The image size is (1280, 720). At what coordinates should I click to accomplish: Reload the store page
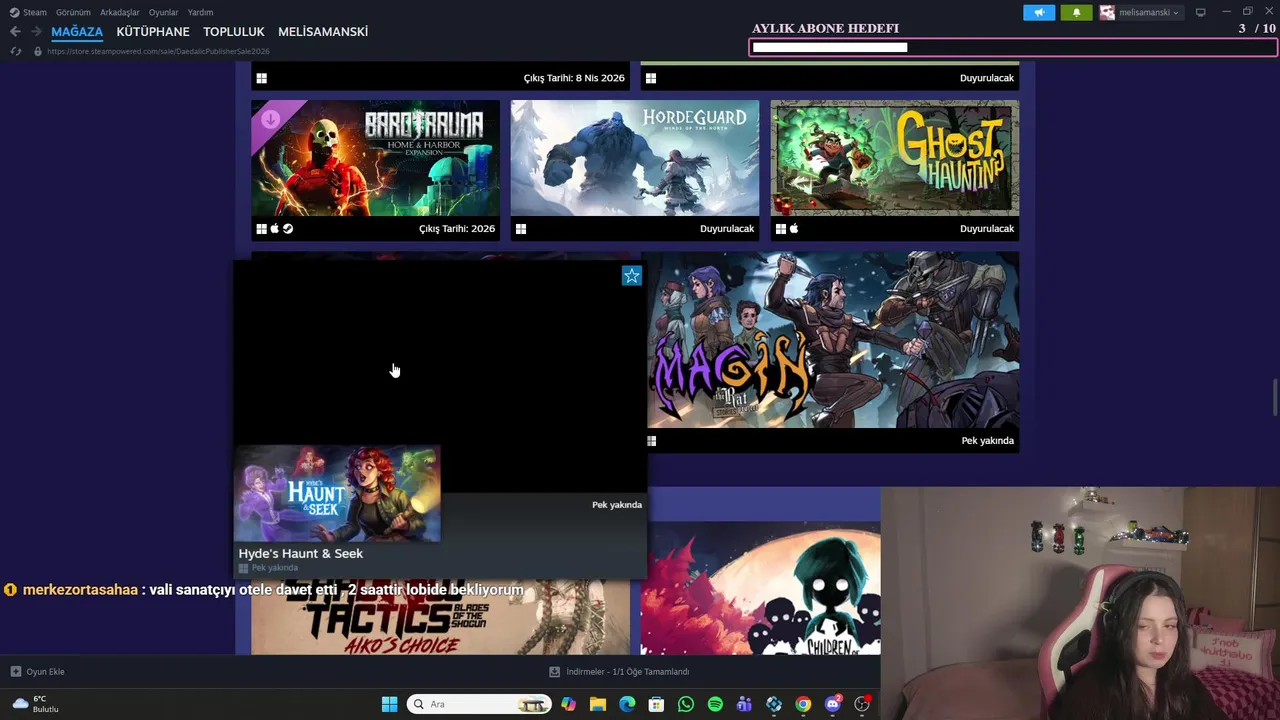point(16,51)
